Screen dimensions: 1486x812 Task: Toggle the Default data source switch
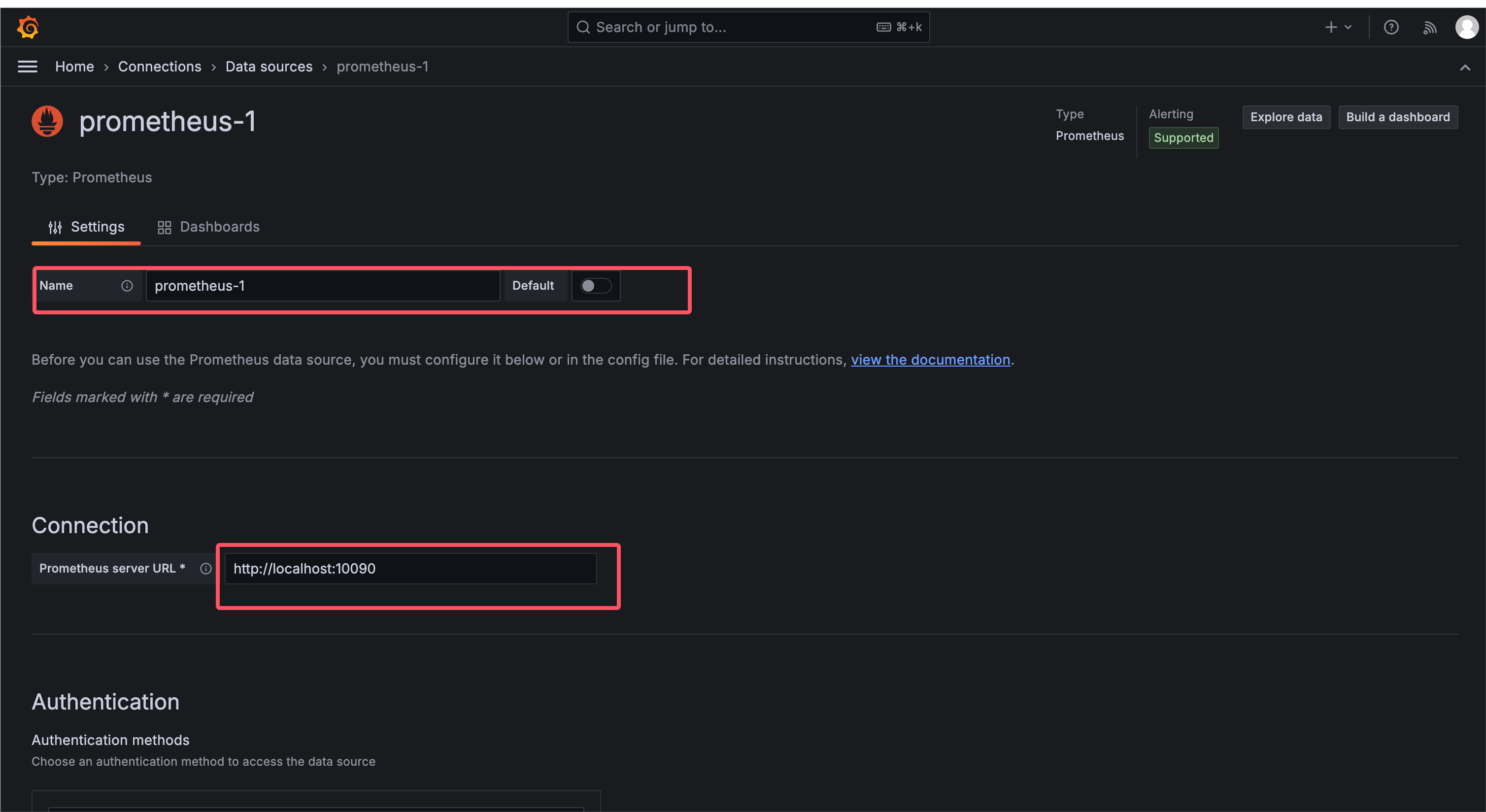(595, 285)
